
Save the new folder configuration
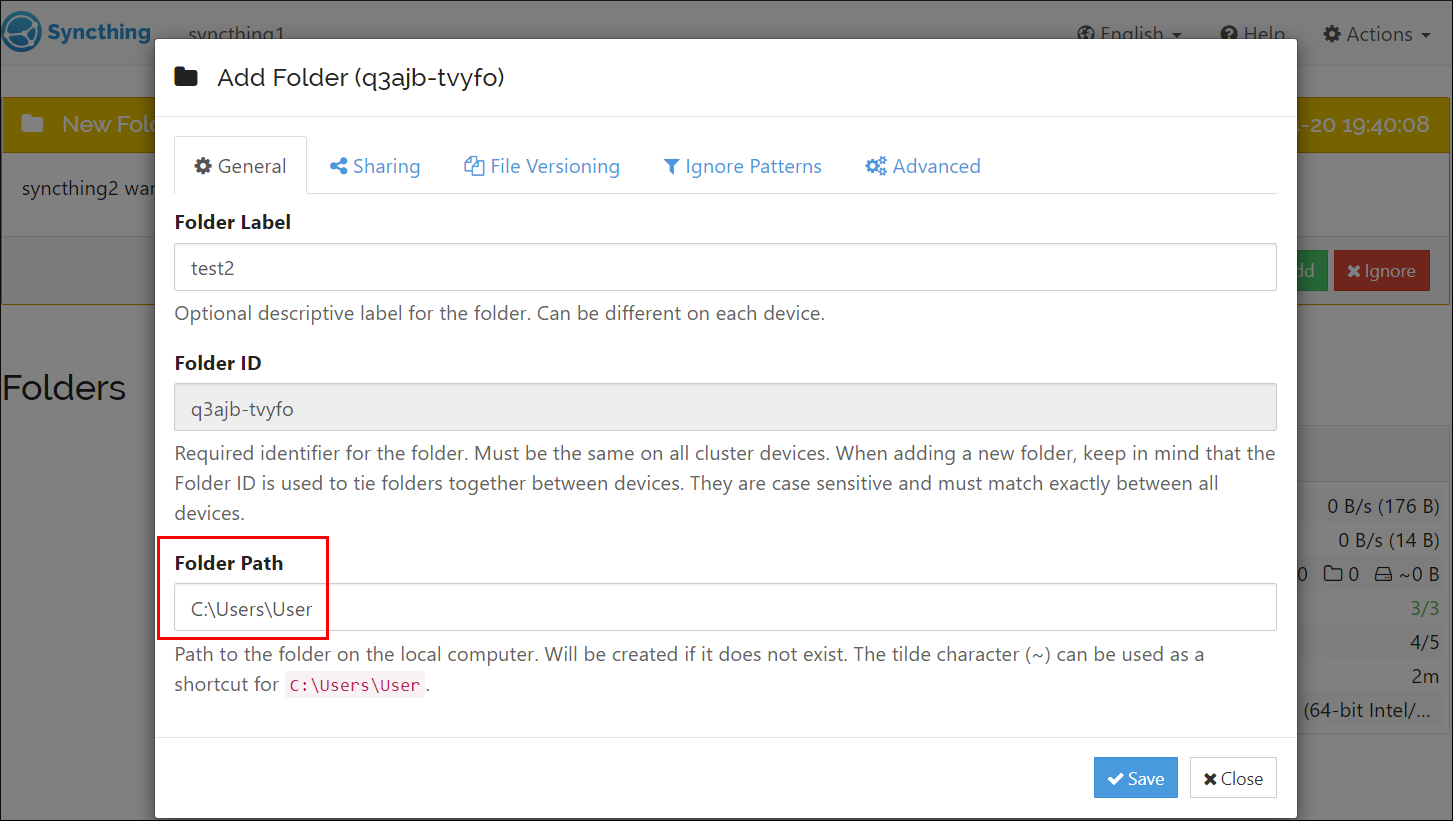tap(1135, 777)
